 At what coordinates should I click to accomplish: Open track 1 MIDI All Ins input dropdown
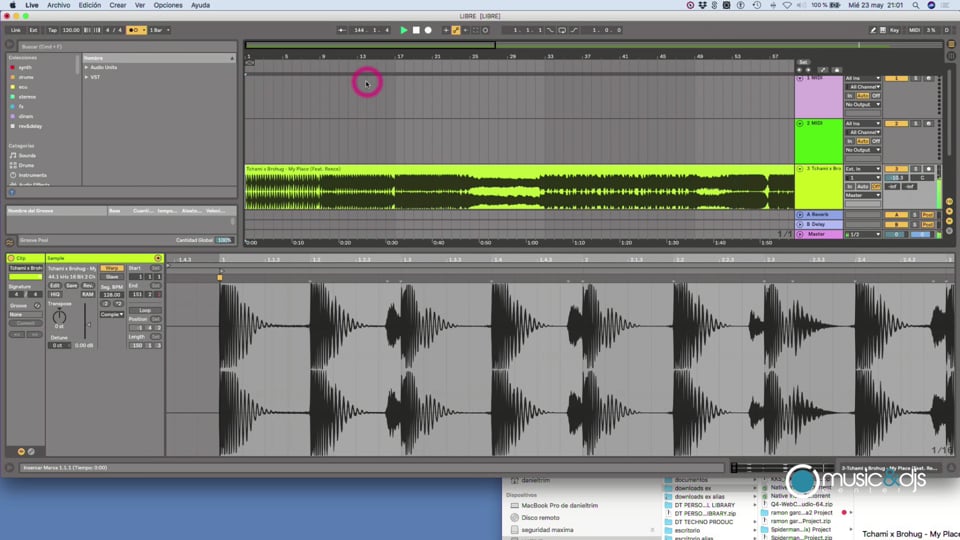863,78
